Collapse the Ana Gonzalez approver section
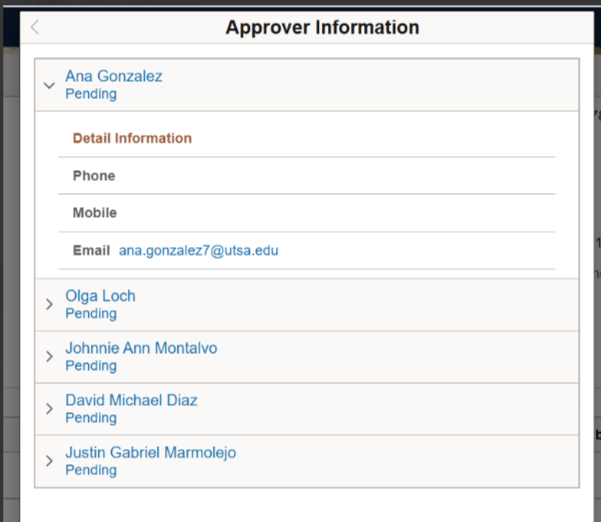 point(49,85)
